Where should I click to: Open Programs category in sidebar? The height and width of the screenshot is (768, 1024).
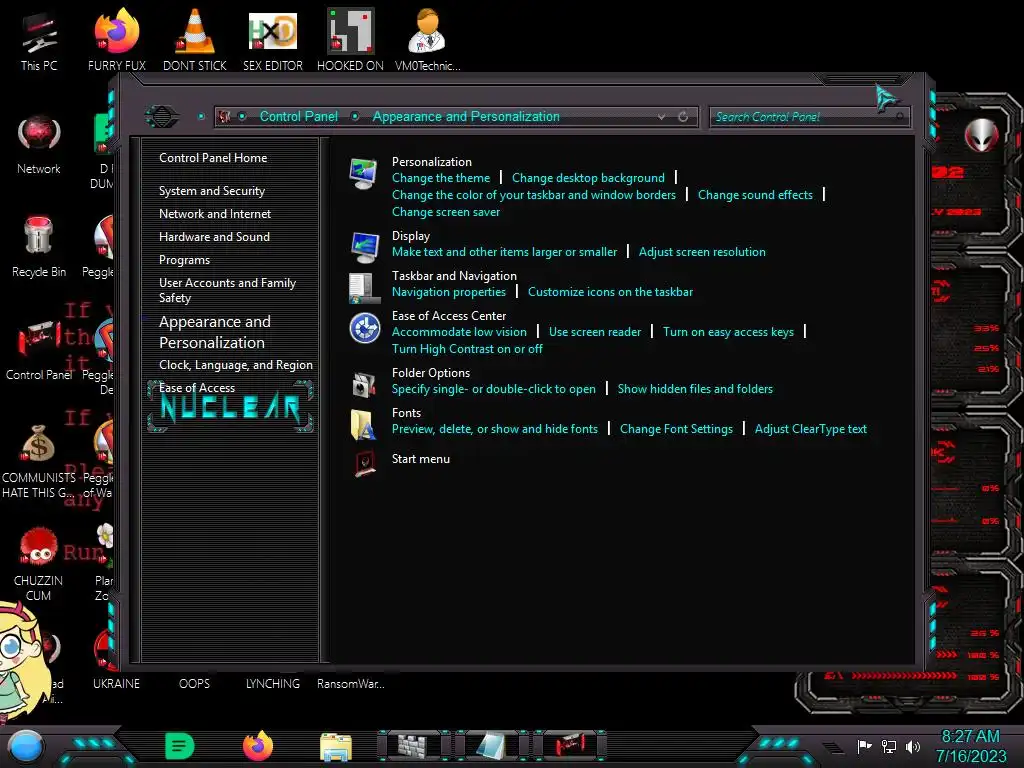(x=184, y=259)
